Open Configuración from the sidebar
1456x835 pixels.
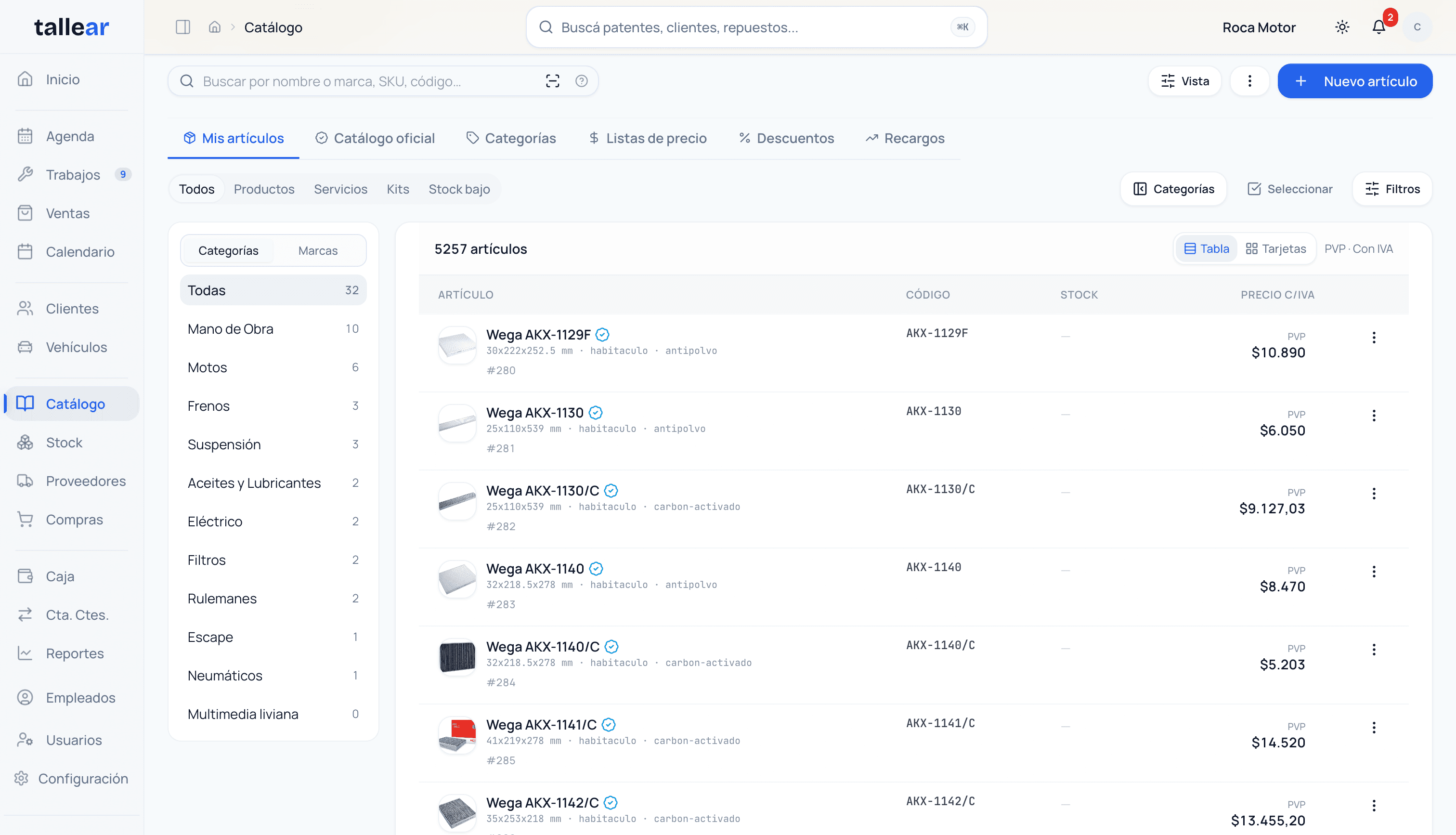coord(72,778)
